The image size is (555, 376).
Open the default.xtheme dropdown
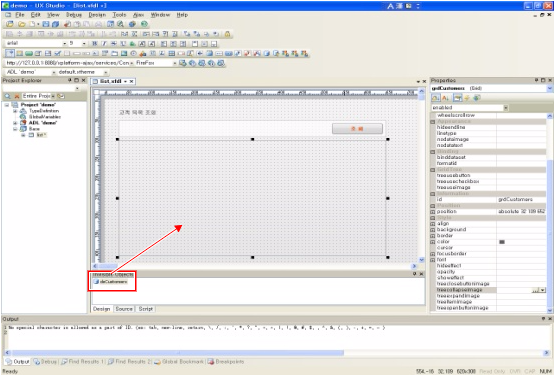[x=105, y=72]
